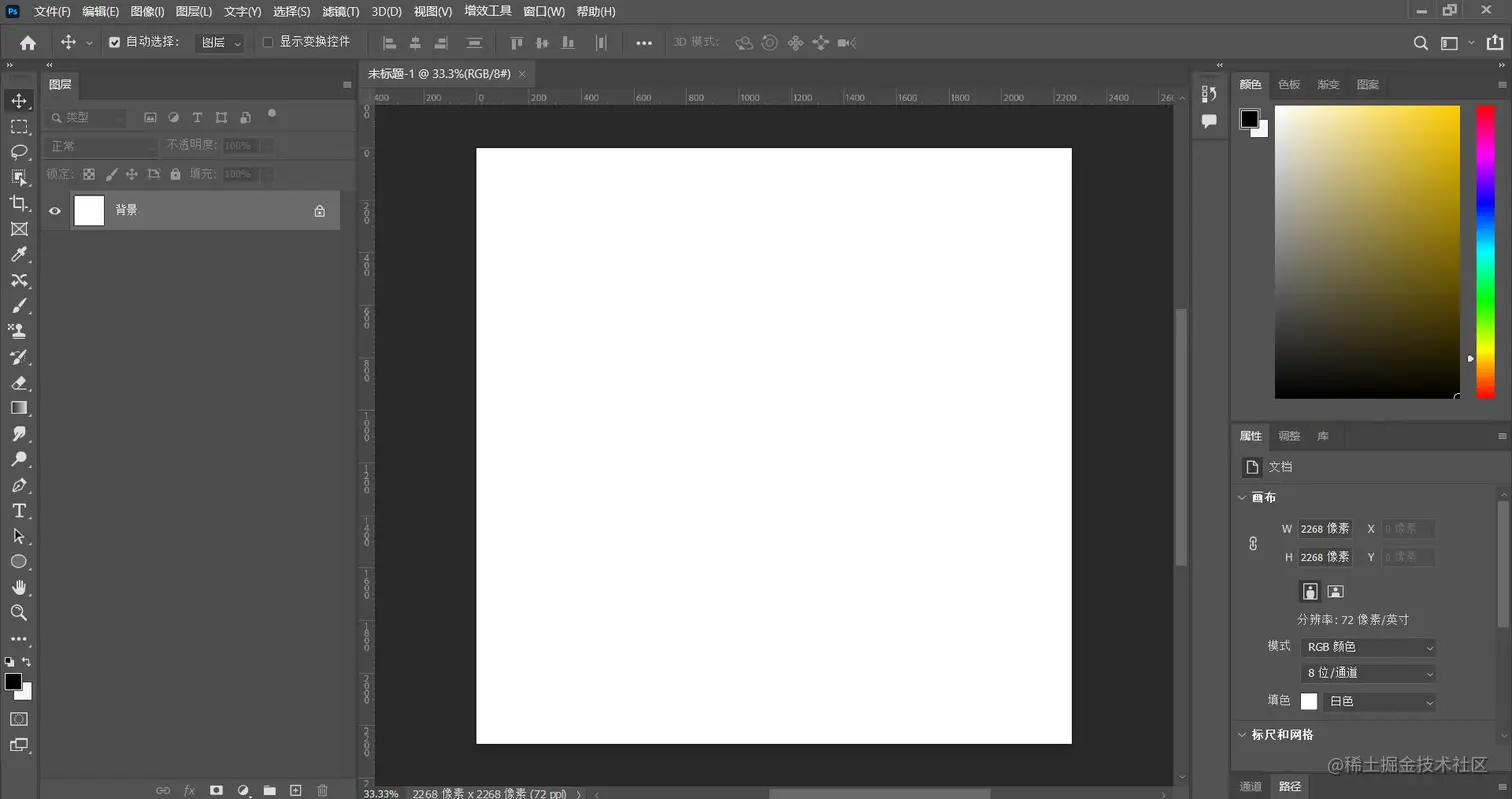This screenshot has height=799, width=1512.
Task: Hide the 背景 layer with its eye toggle
Action: 55,210
